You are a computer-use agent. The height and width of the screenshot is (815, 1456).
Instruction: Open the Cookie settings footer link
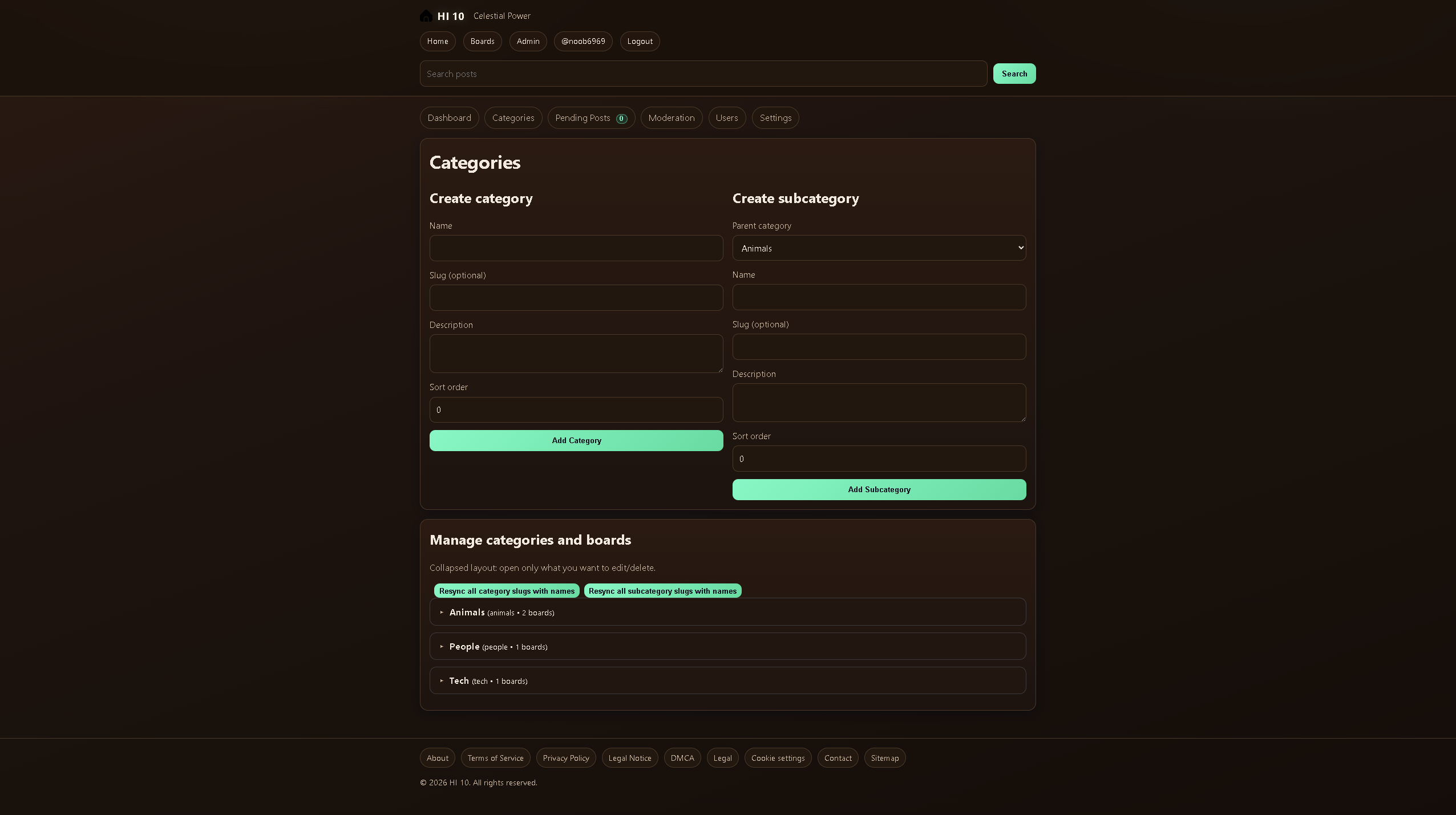point(777,757)
